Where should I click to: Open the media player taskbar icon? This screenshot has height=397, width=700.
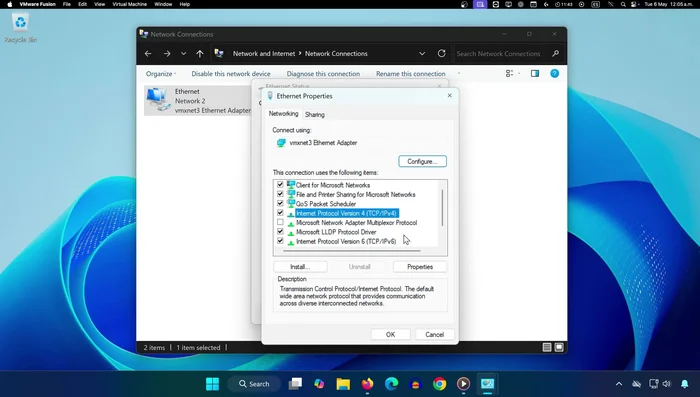[x=463, y=384]
